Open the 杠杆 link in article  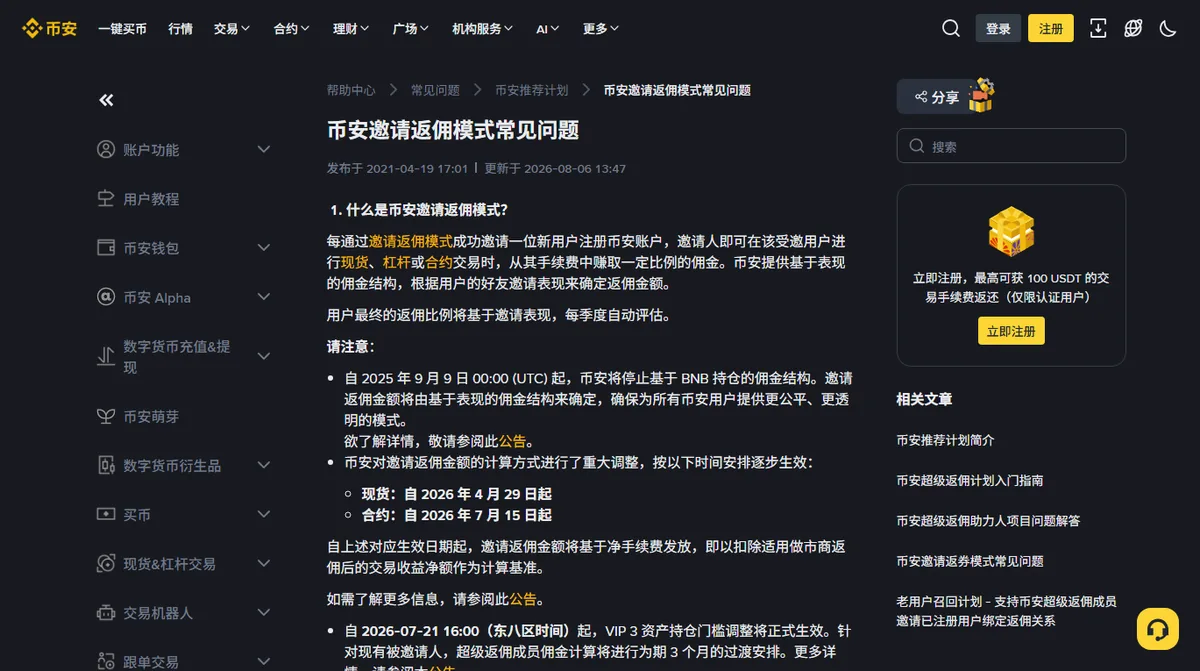pyautogui.click(x=397, y=262)
